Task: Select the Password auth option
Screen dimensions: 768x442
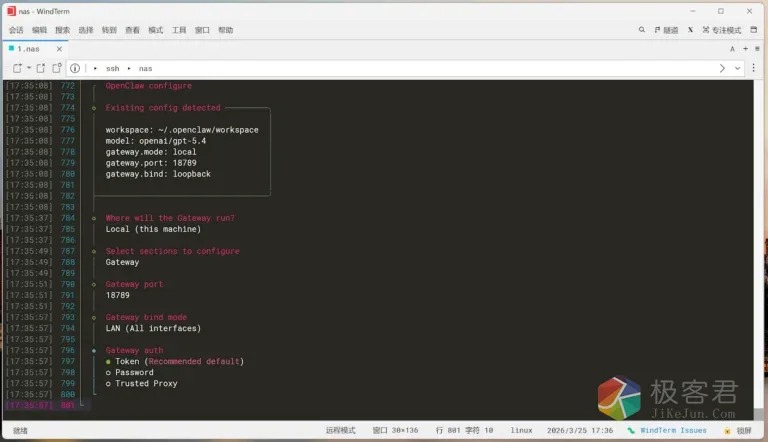Action: (x=133, y=372)
